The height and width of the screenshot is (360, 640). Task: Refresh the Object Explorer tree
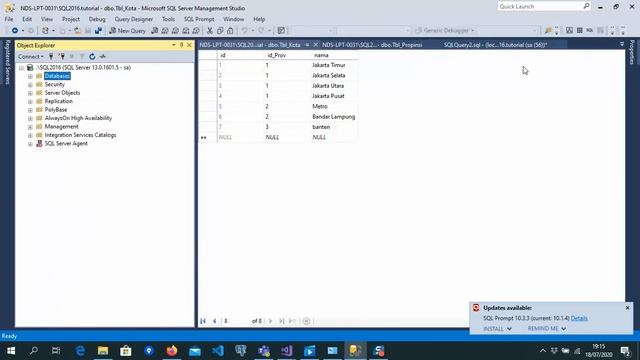92,57
